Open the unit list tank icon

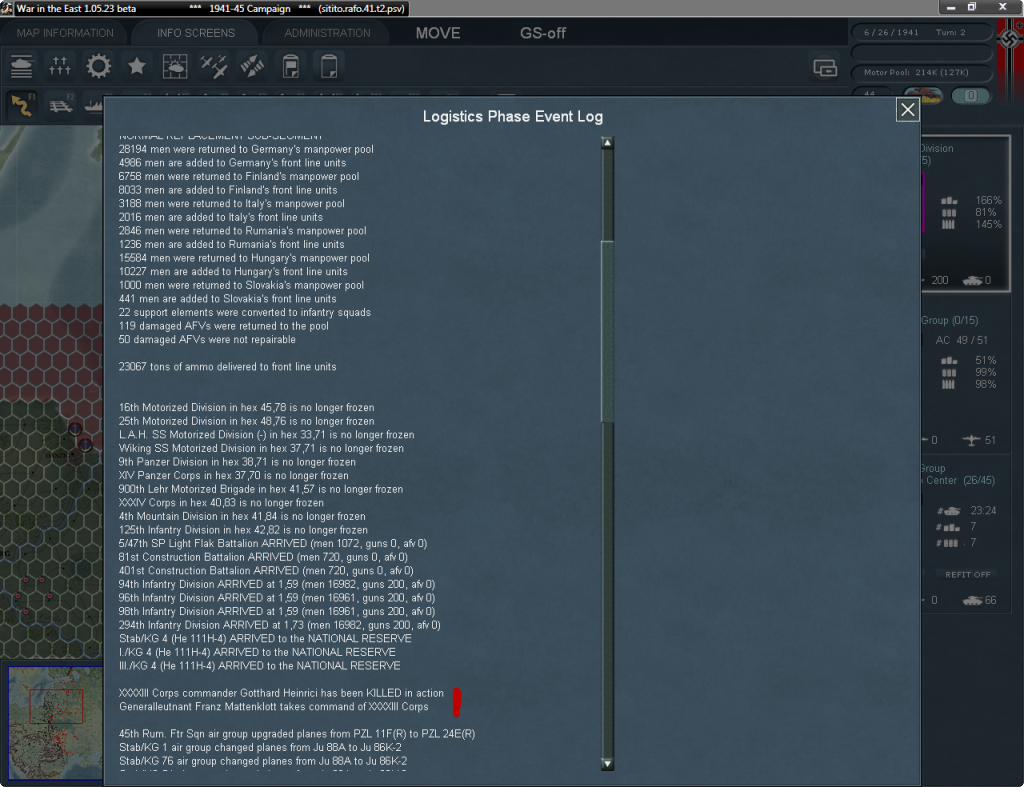click(22, 67)
